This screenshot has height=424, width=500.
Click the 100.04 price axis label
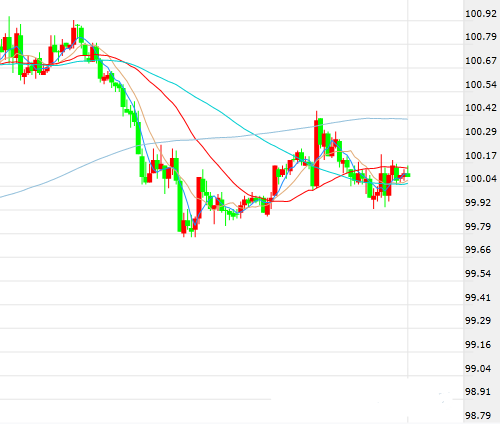click(x=481, y=179)
